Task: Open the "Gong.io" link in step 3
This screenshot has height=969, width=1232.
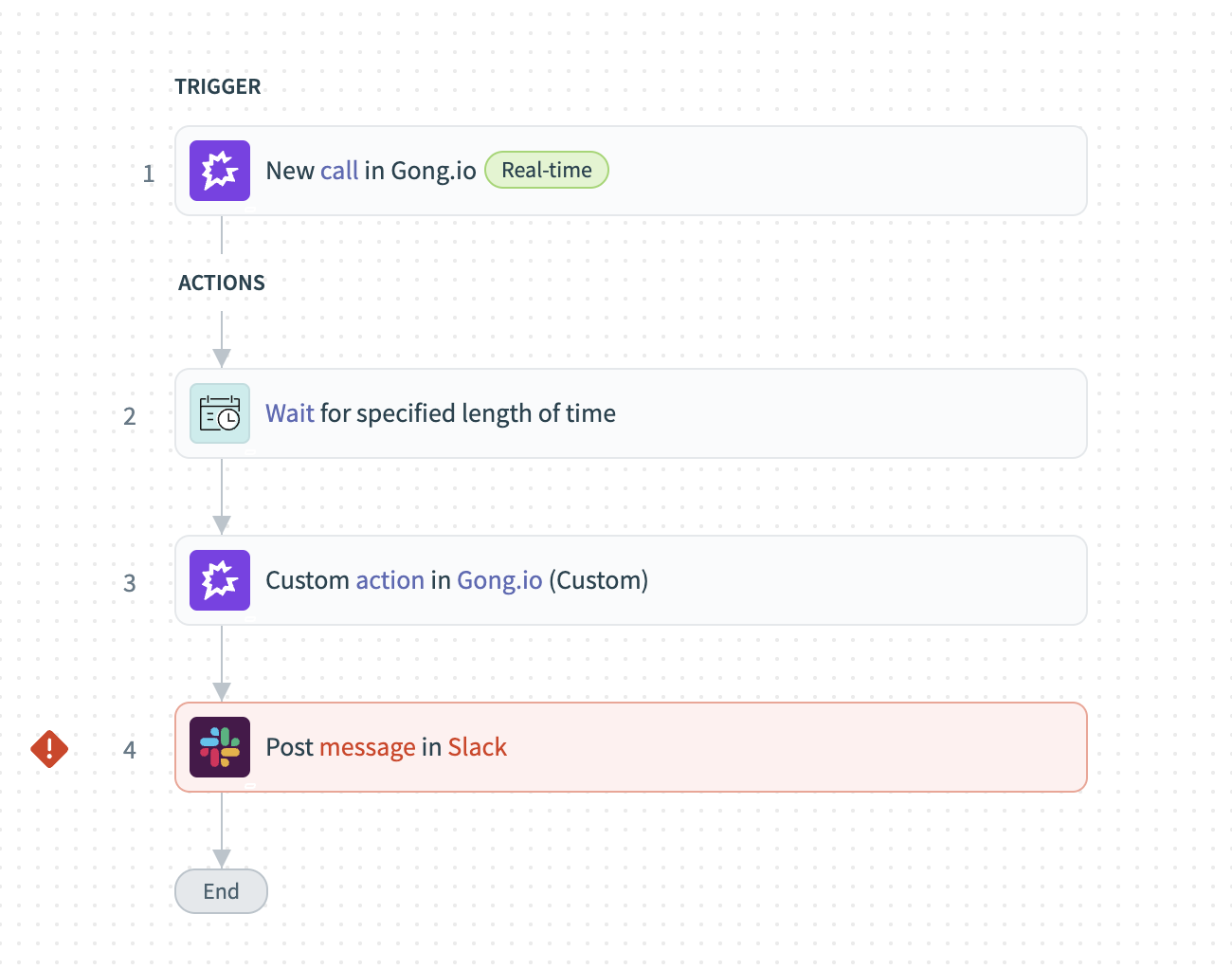Action: pyautogui.click(x=499, y=580)
